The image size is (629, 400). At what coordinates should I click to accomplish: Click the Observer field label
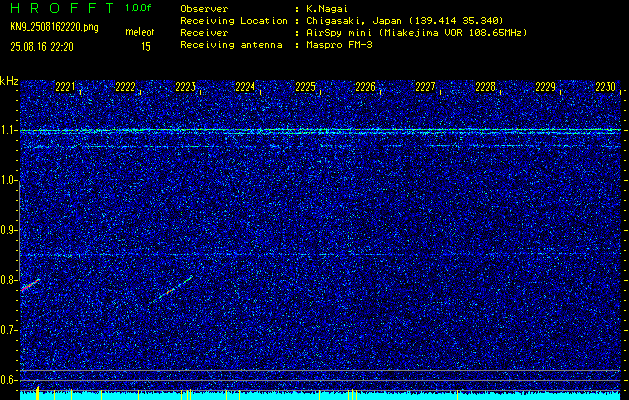[x=204, y=9]
